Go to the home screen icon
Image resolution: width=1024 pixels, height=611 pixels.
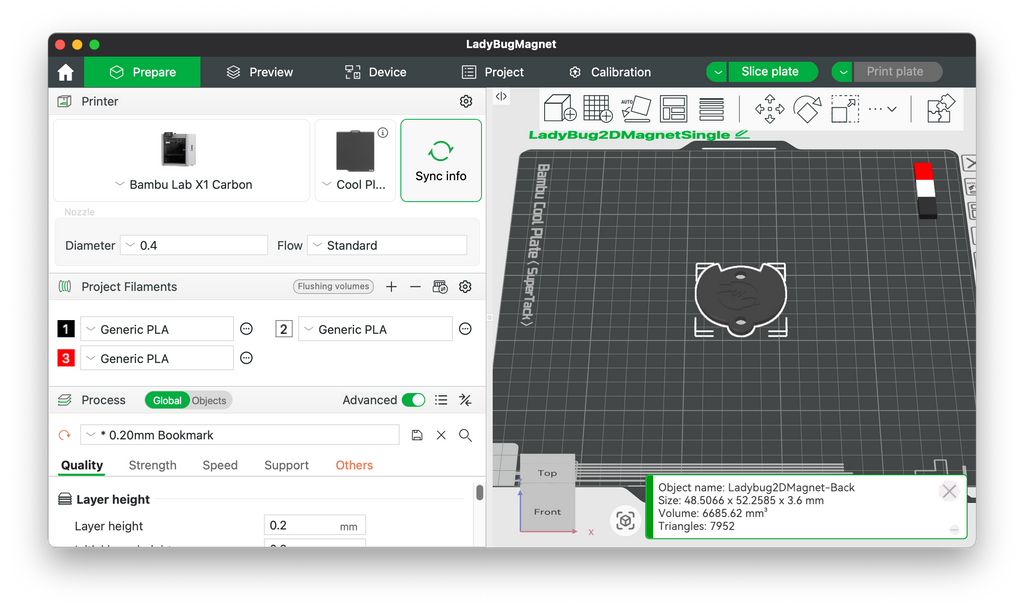pos(66,72)
